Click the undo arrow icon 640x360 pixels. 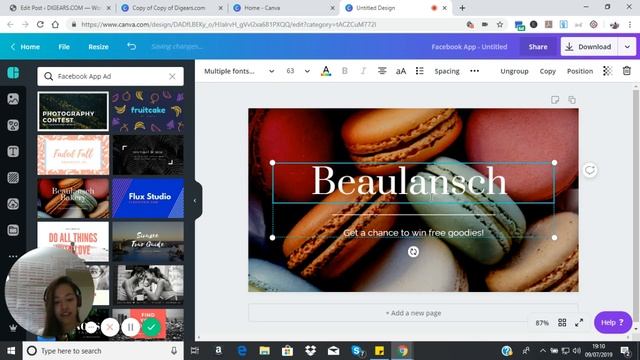[131, 47]
